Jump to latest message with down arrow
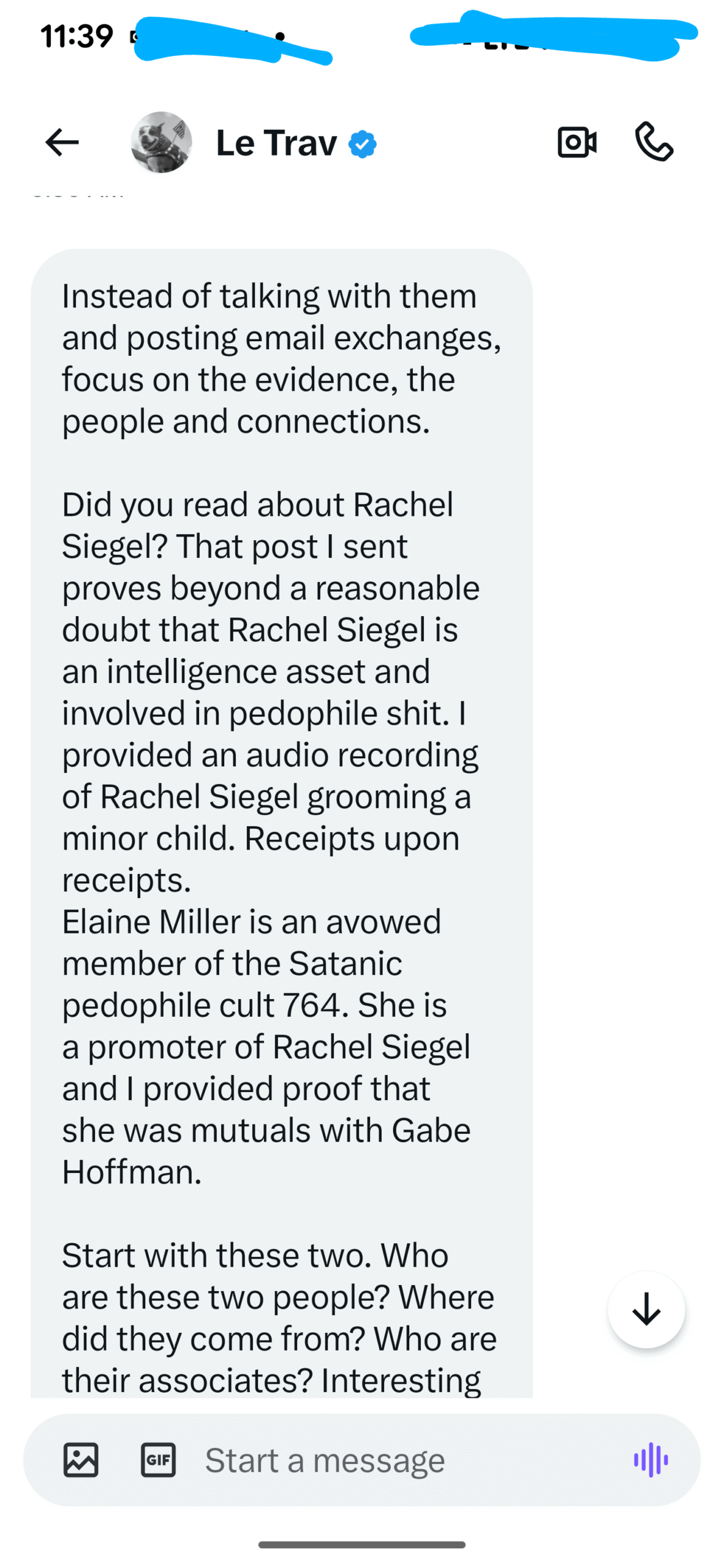 pos(646,1310)
